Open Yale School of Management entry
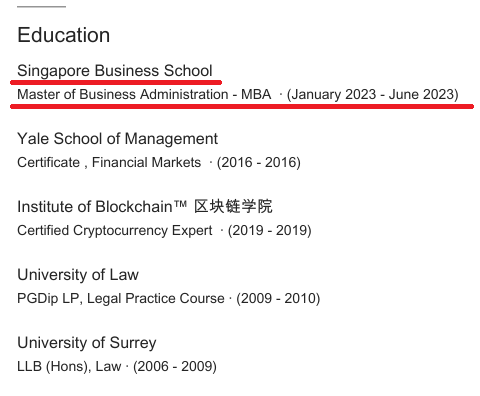Screen dimensions: 480x396 coord(118,139)
